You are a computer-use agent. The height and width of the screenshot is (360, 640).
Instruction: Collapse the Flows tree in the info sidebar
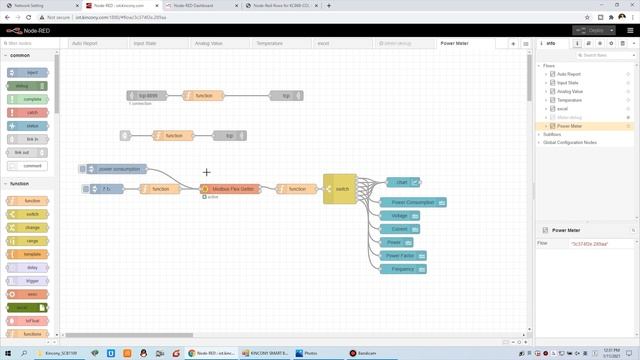(x=539, y=66)
